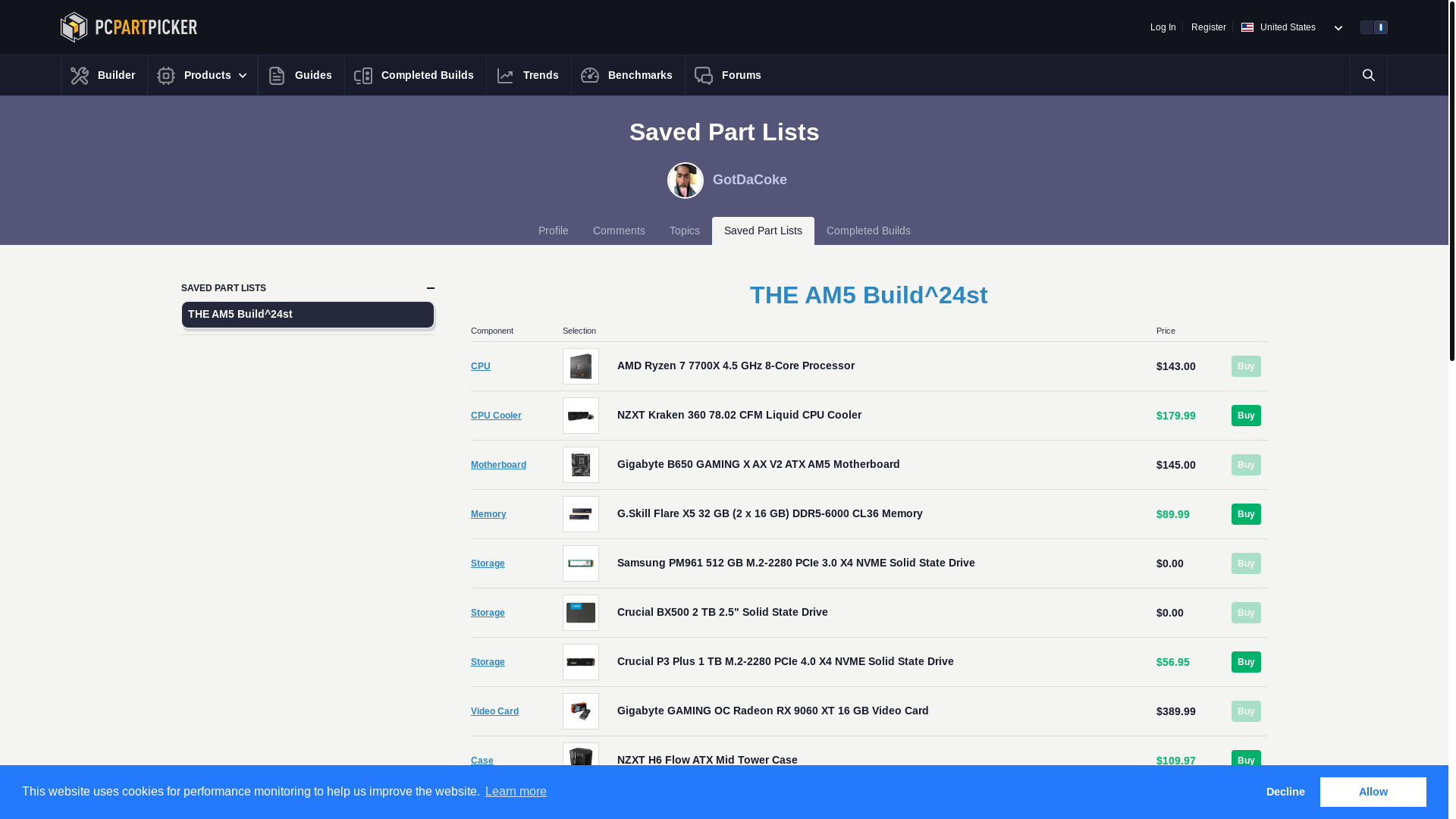Open the AMD Ryzen 7 7700X thumbnail
The image size is (1456, 819).
coord(581,366)
